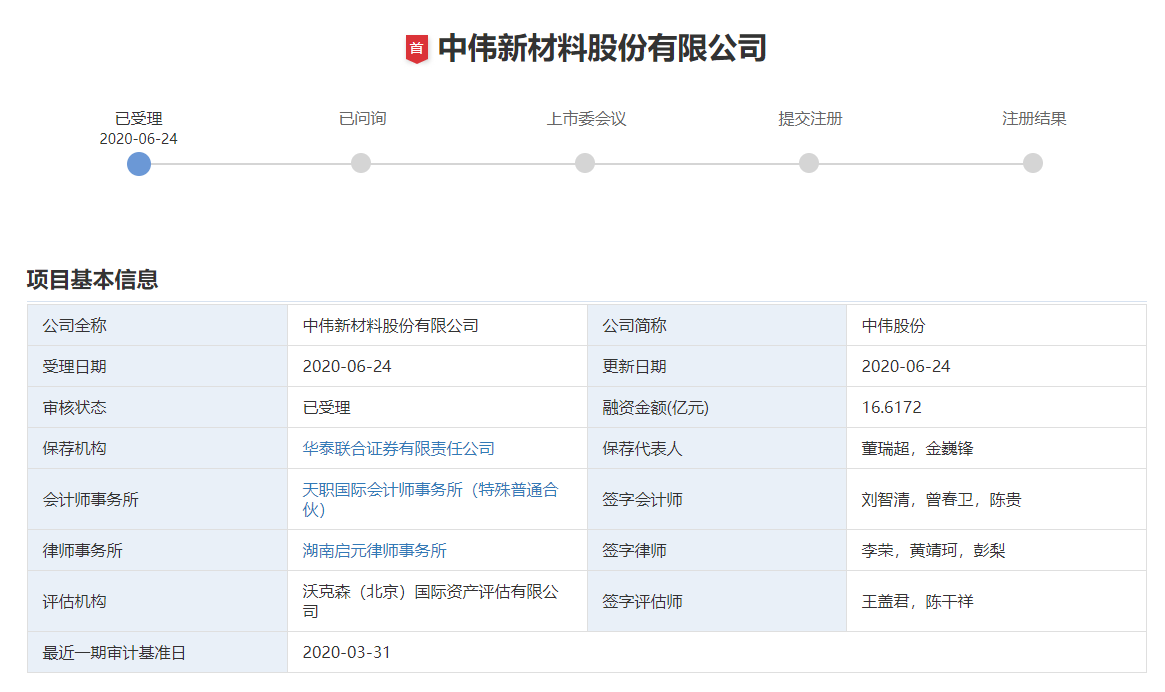Click the 公司简称 value 中伟股份
Viewport: 1165px width, 692px height.
tap(893, 326)
